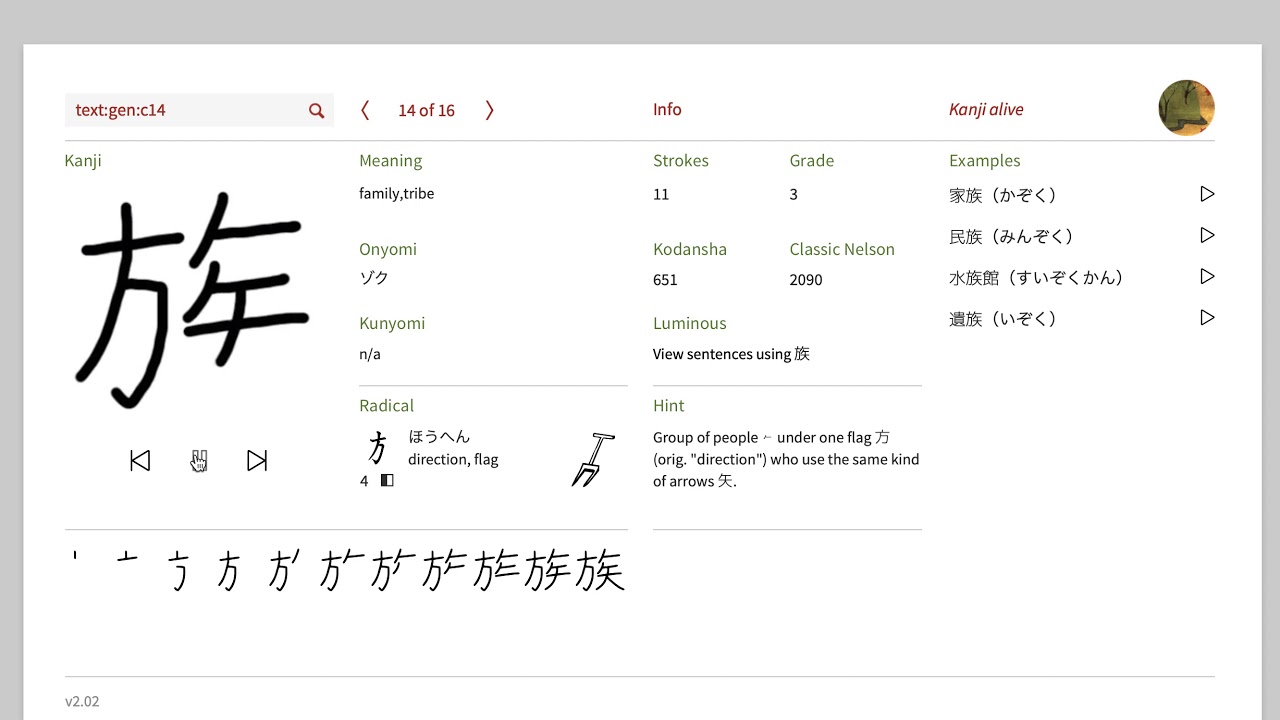
Task: Open the round profile image at top right
Action: coord(1186,108)
